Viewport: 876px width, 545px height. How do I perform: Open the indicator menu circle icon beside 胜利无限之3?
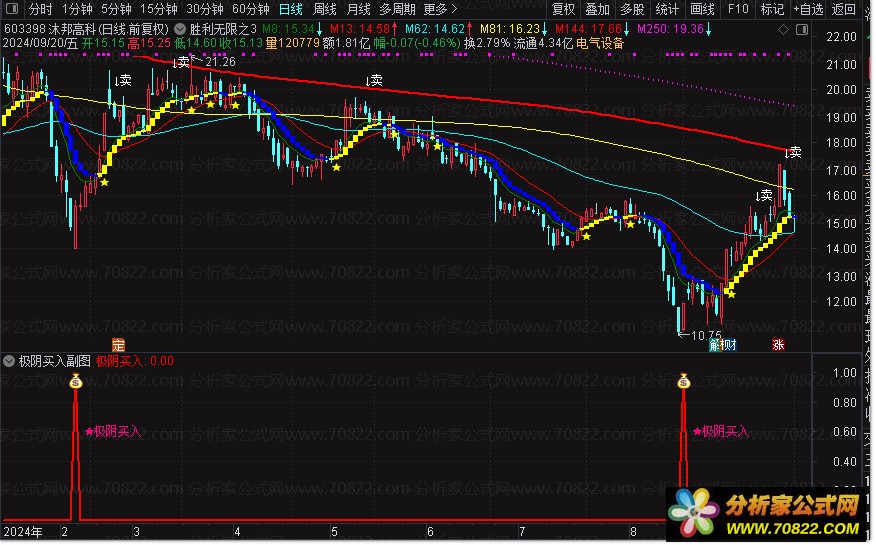click(x=180, y=28)
